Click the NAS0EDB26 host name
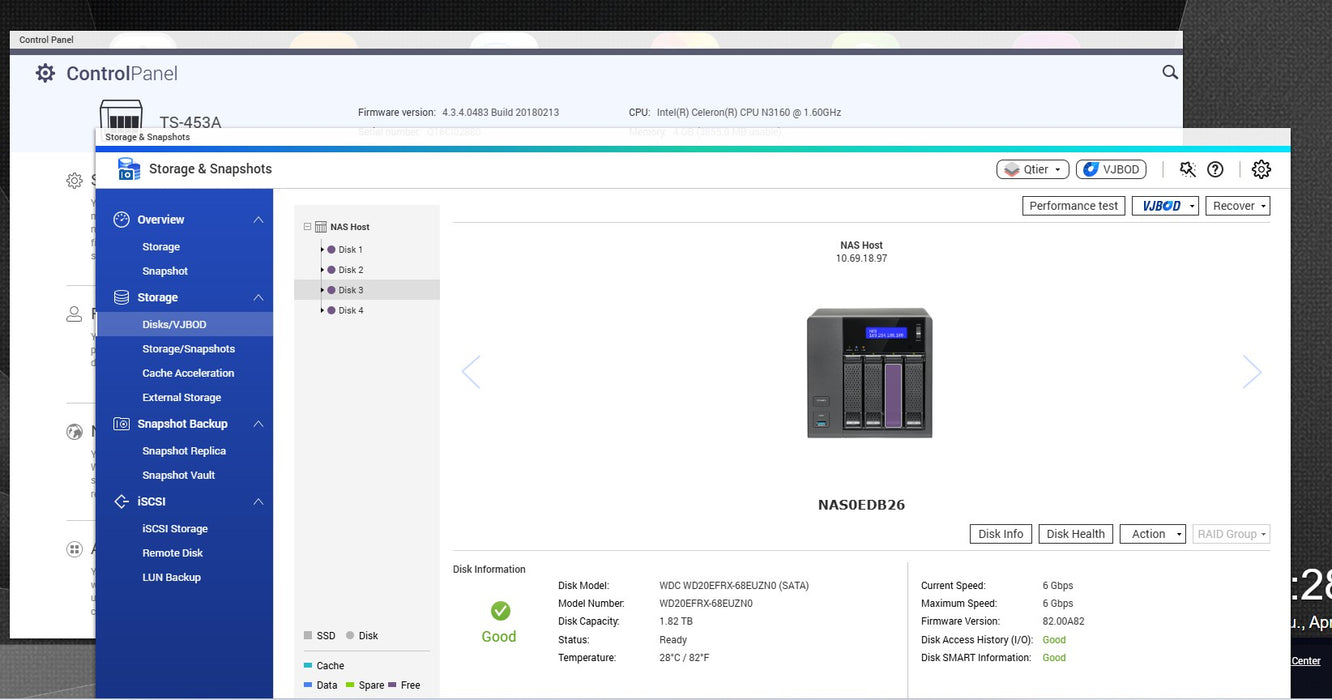This screenshot has width=1332, height=700. 861,505
